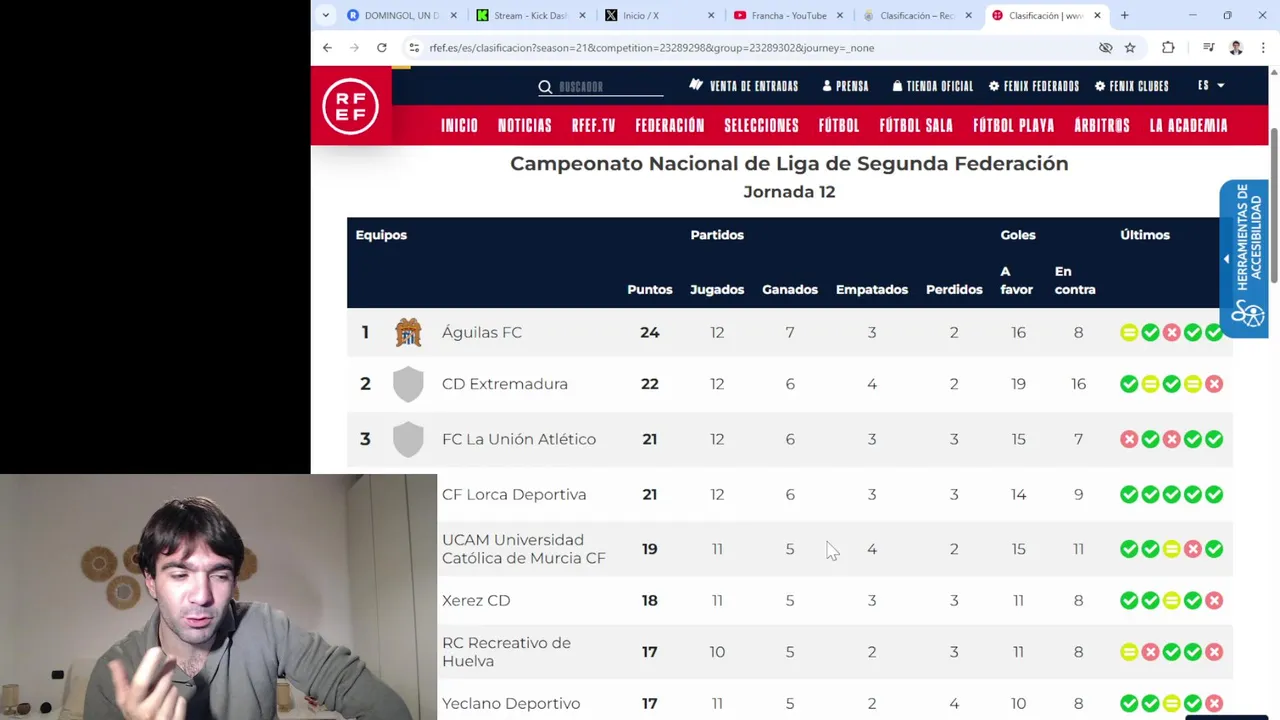This screenshot has width=1280, height=720.
Task: Open the Federación menu item
Action: coord(670,125)
